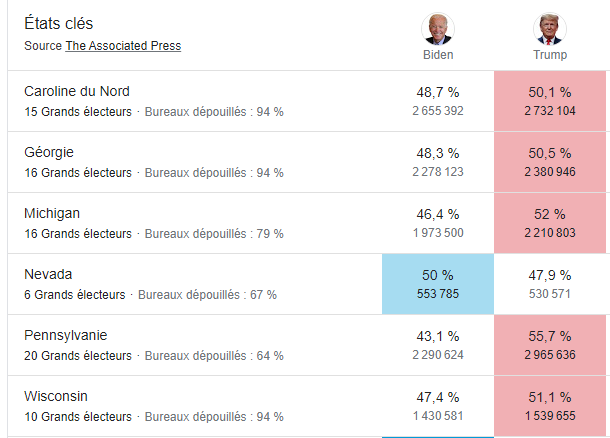Screen dimensions: 610x438
Task: Click Biden's portrait photo icon
Action: pyautogui.click(x=438, y=28)
